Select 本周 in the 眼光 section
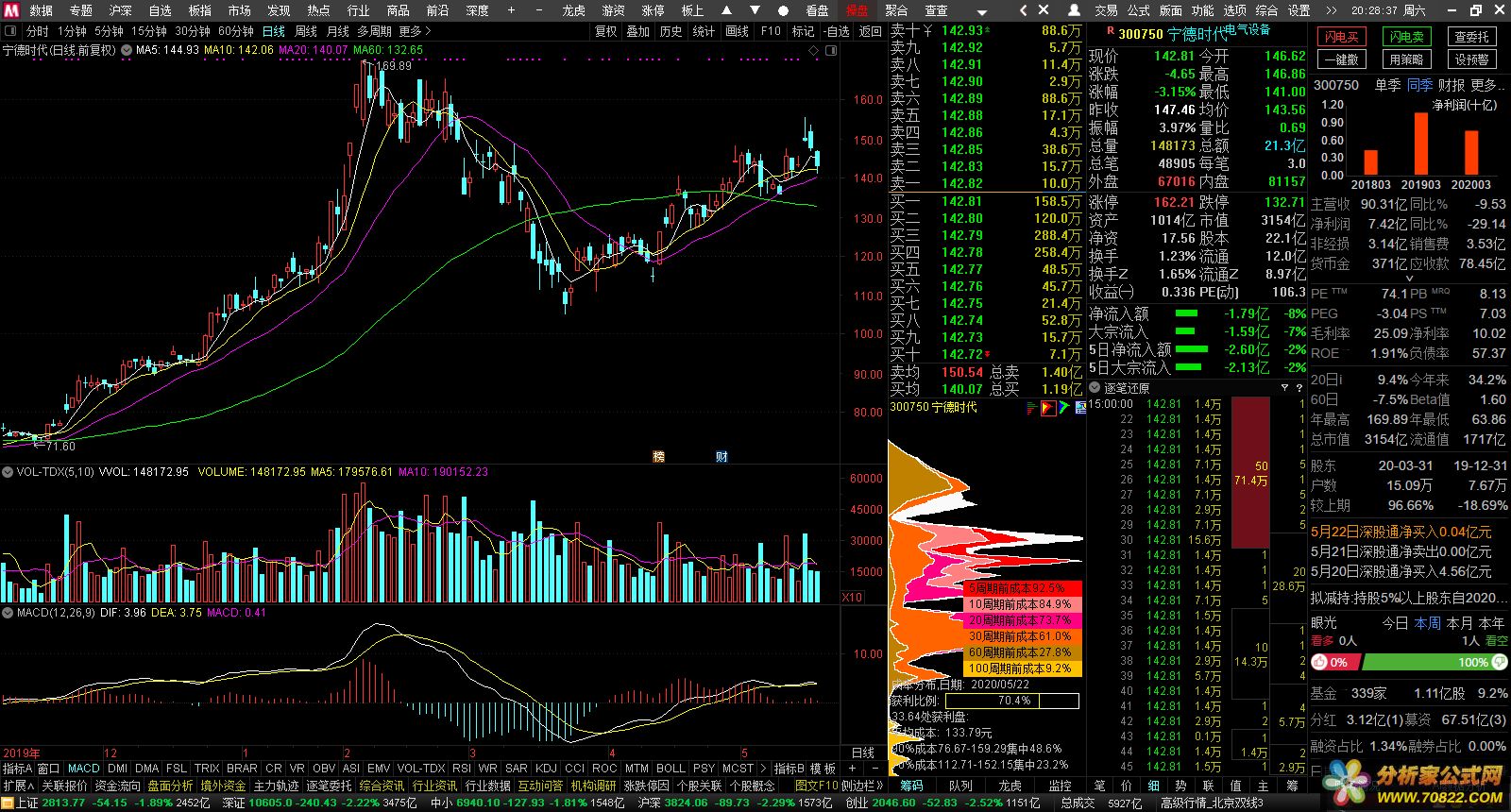The width and height of the screenshot is (1511, 812). 1427,623
